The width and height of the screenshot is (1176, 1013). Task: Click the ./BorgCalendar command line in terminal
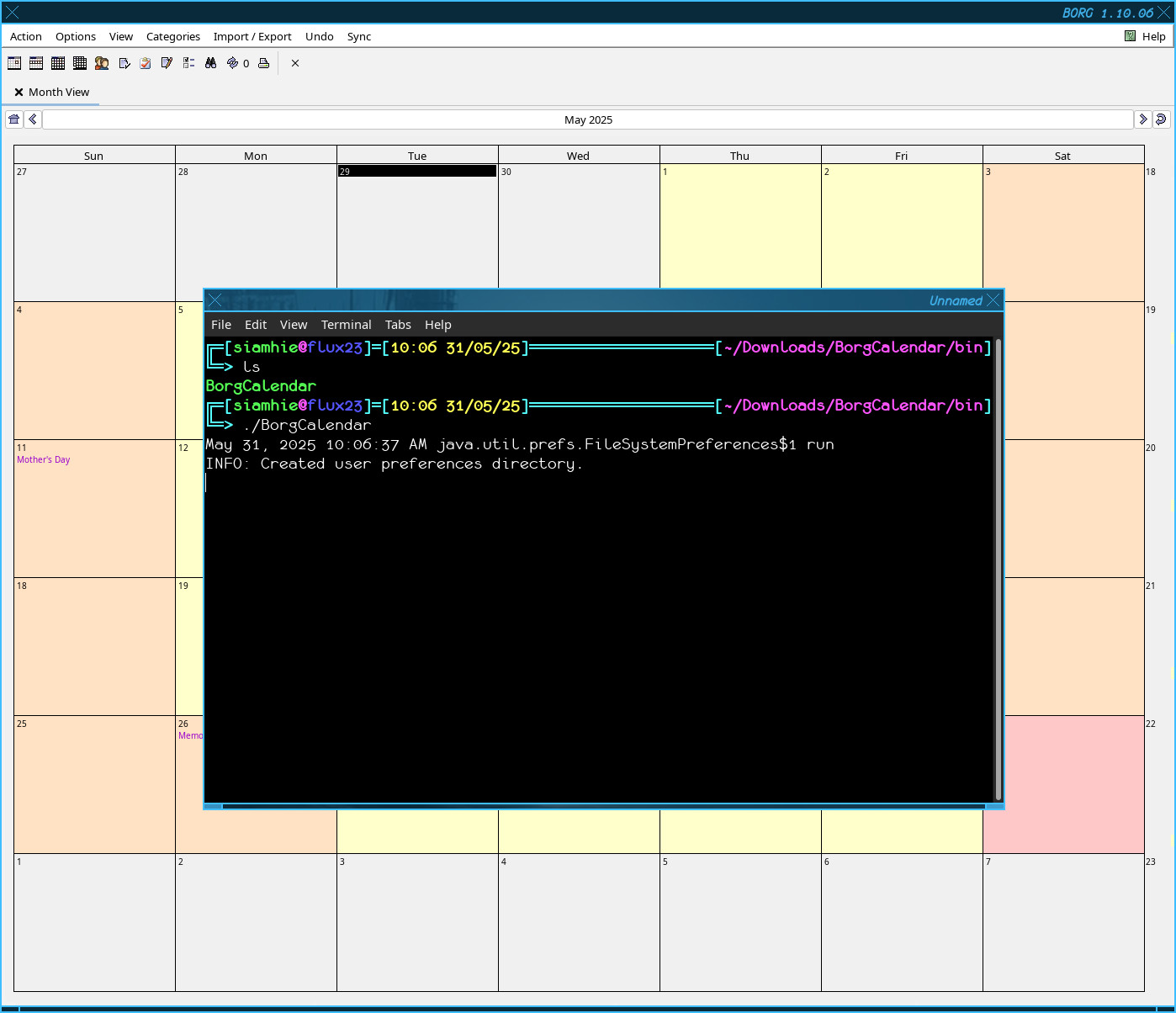[x=307, y=425]
